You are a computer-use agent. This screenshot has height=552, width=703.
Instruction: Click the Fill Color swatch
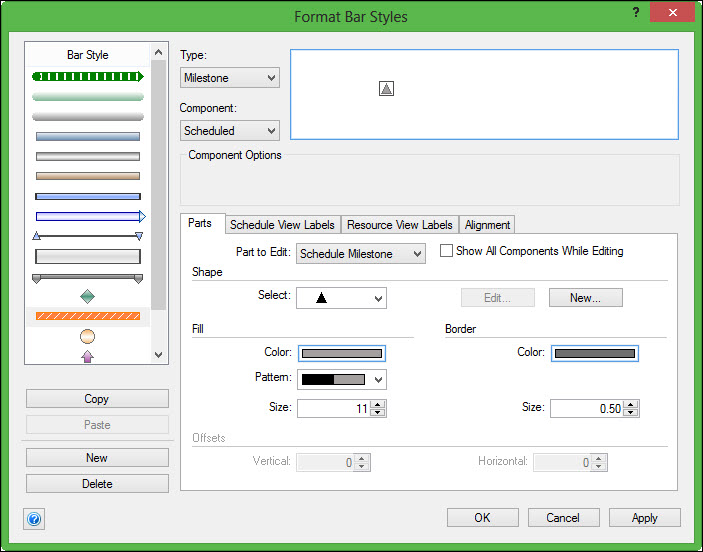tap(341, 353)
